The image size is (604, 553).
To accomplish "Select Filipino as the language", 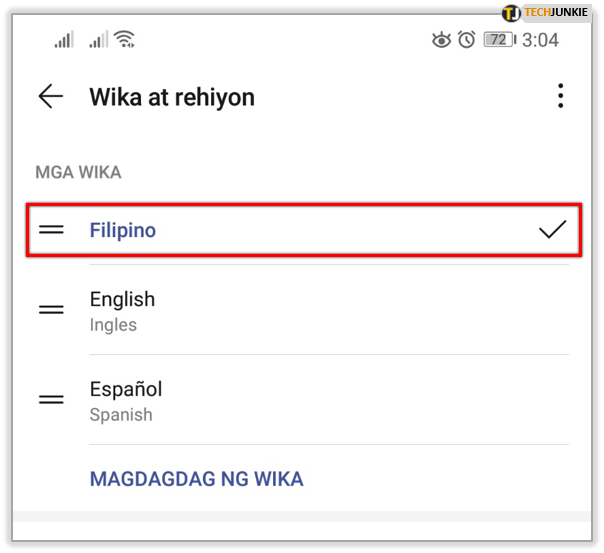I will coord(304,230).
